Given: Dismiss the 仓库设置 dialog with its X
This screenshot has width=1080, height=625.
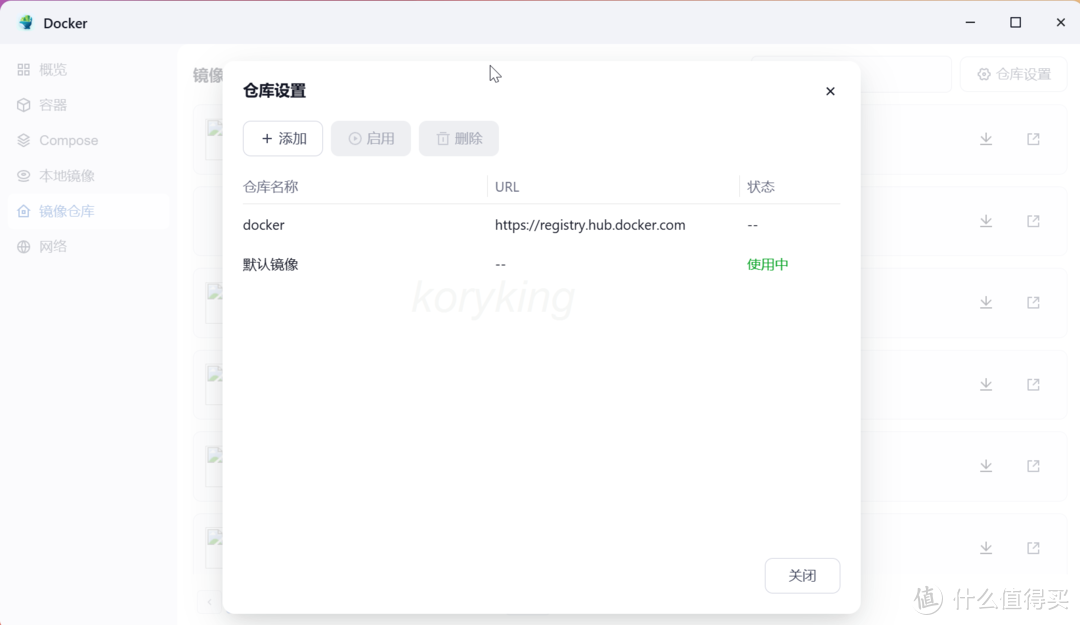Looking at the screenshot, I should click(x=830, y=91).
